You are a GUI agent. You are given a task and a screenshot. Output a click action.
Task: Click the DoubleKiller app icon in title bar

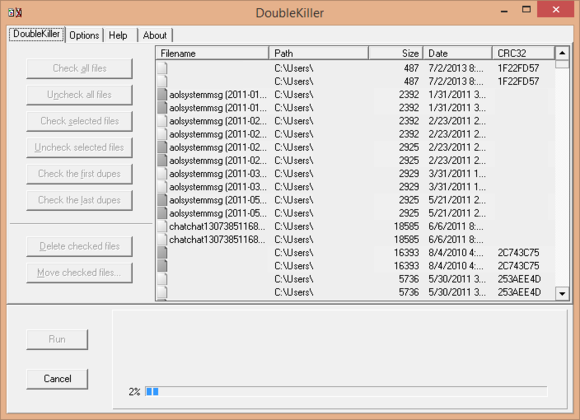tap(15, 13)
